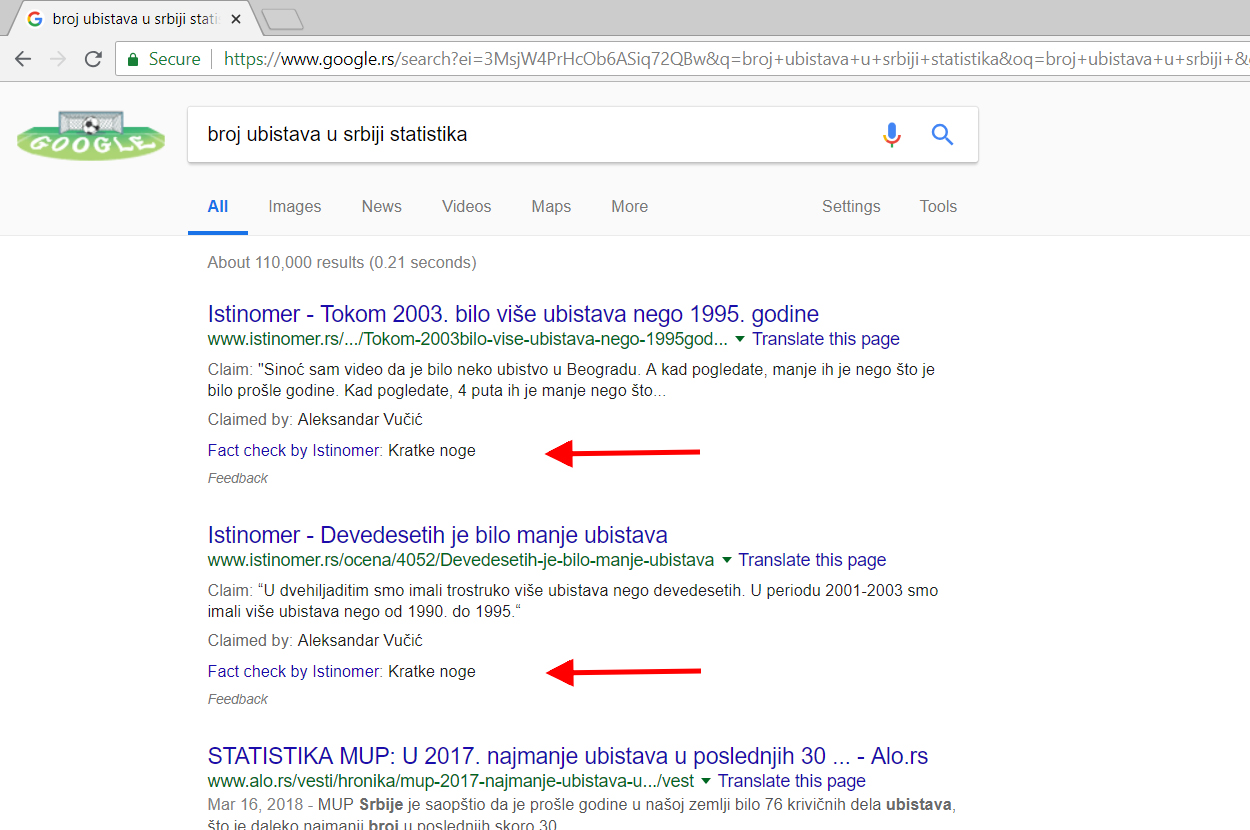Reload the page with refresh icon

93,59
